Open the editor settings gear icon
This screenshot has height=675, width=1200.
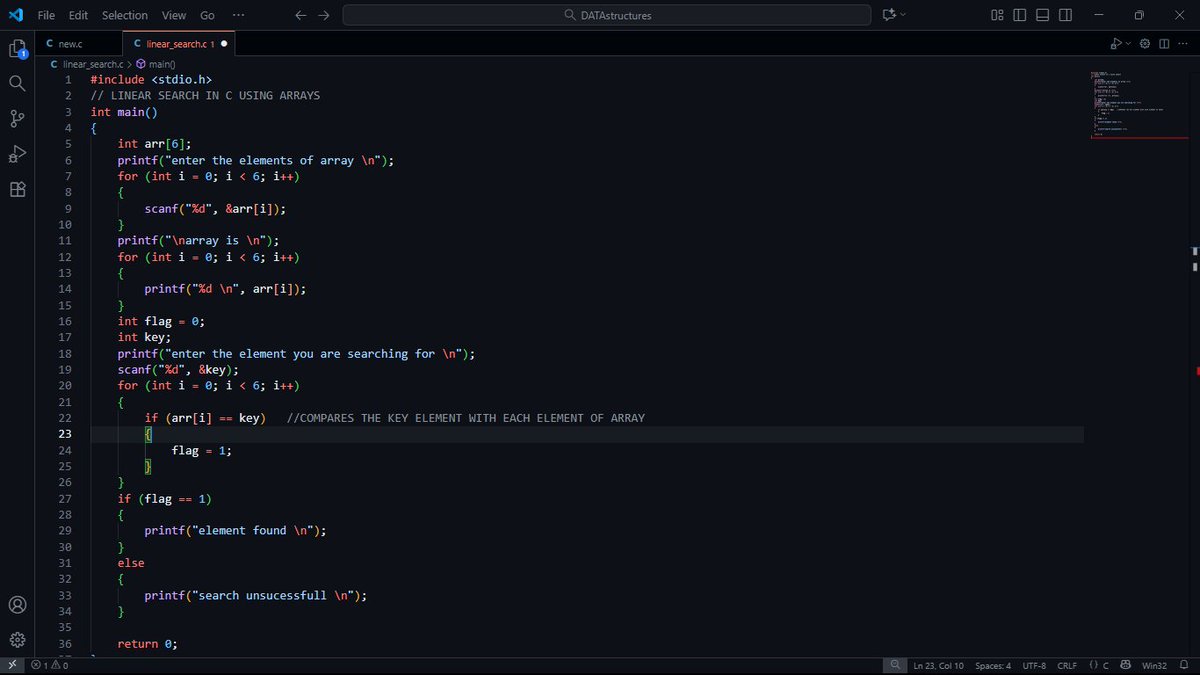coord(1146,44)
